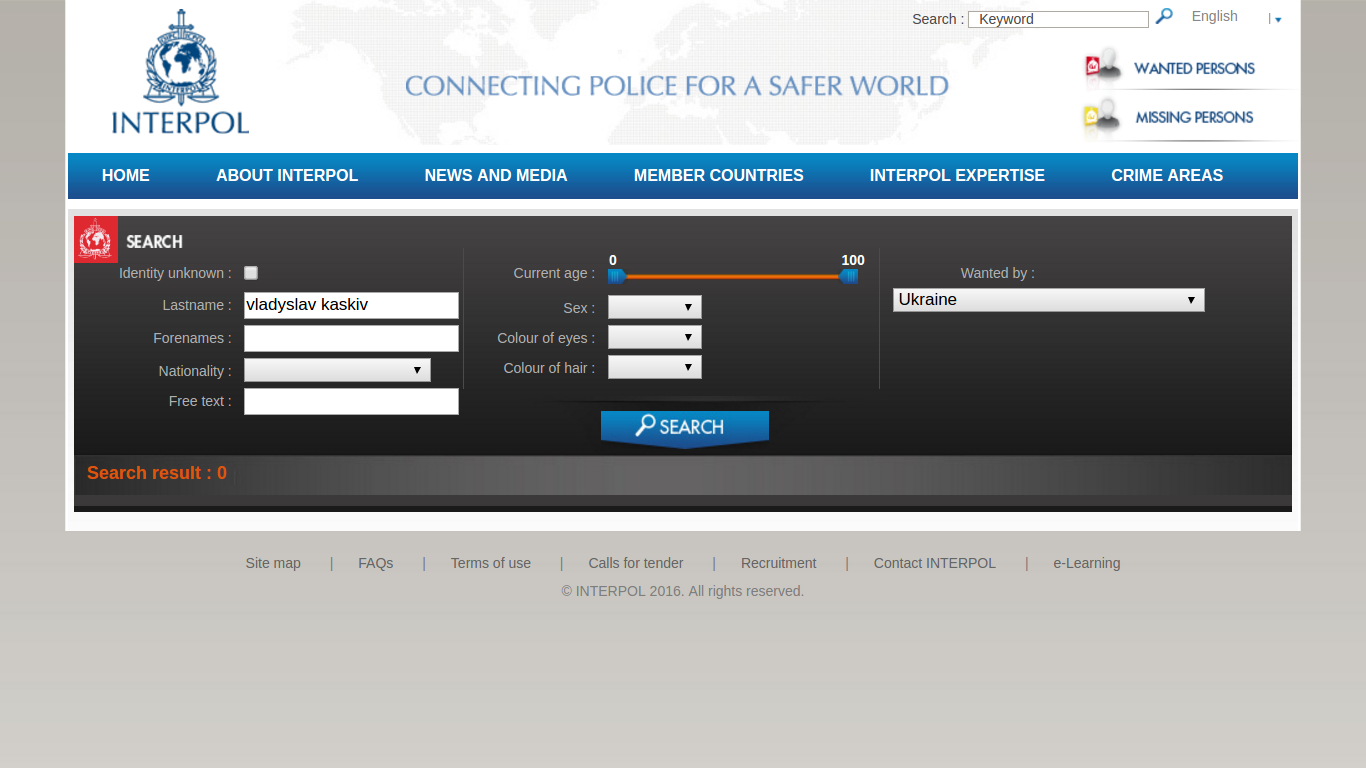
Task: Click the Lastname input field
Action: (351, 305)
